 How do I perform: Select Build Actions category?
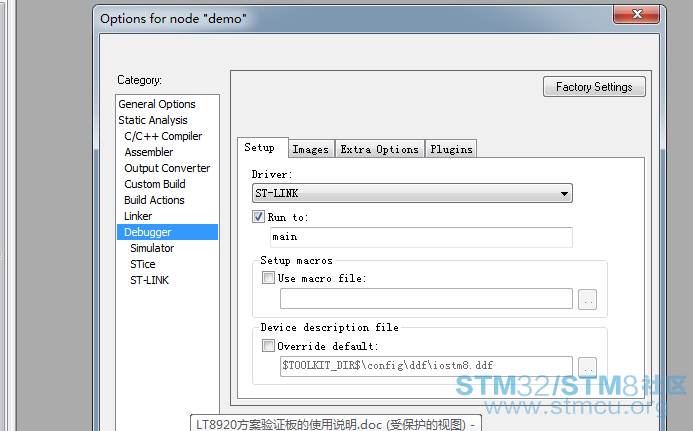tap(154, 200)
